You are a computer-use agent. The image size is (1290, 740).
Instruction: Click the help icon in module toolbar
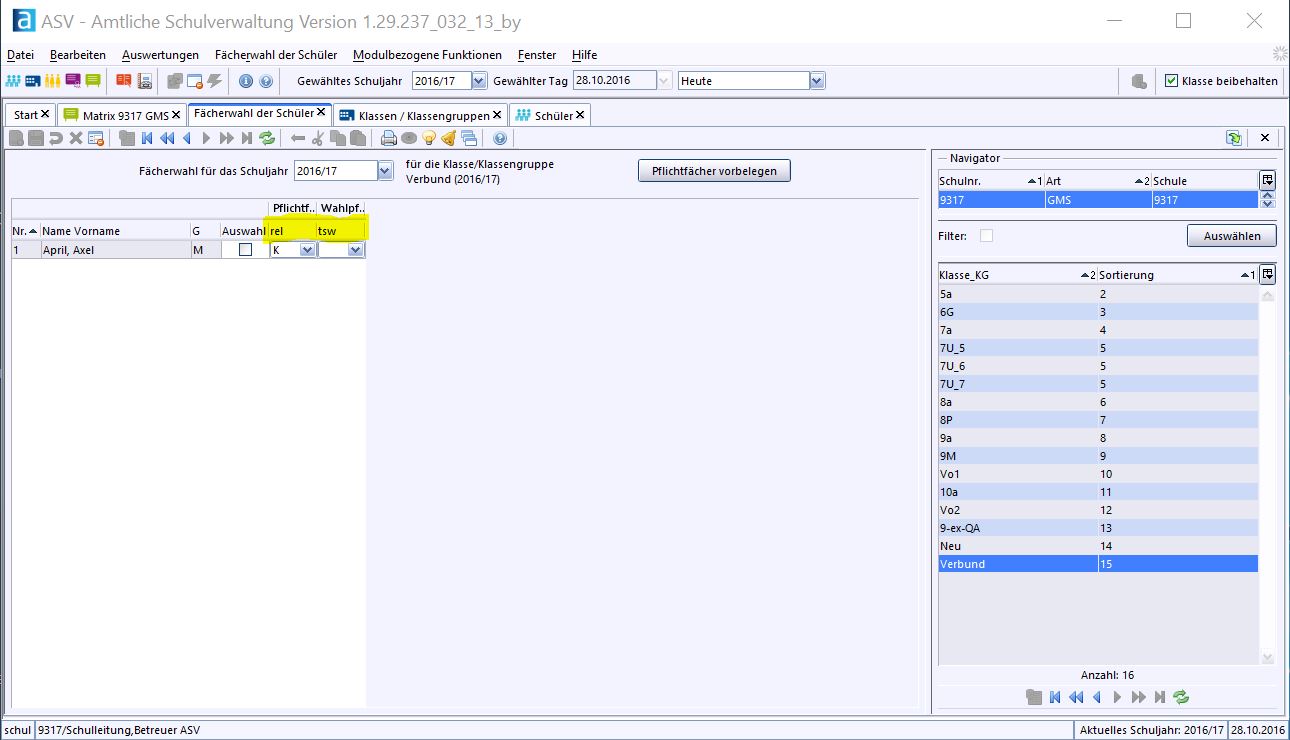click(500, 138)
